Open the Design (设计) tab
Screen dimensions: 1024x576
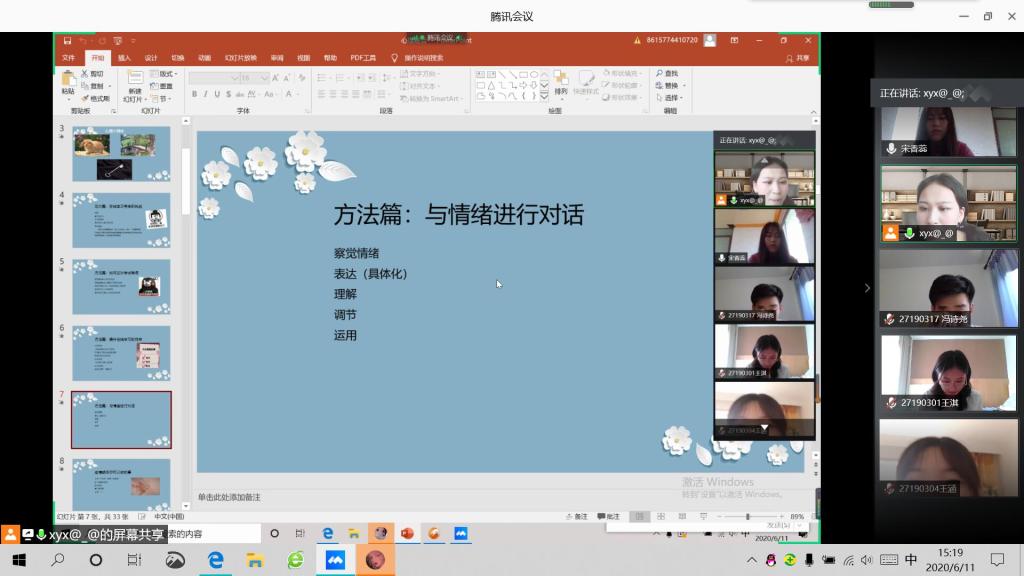(x=151, y=58)
